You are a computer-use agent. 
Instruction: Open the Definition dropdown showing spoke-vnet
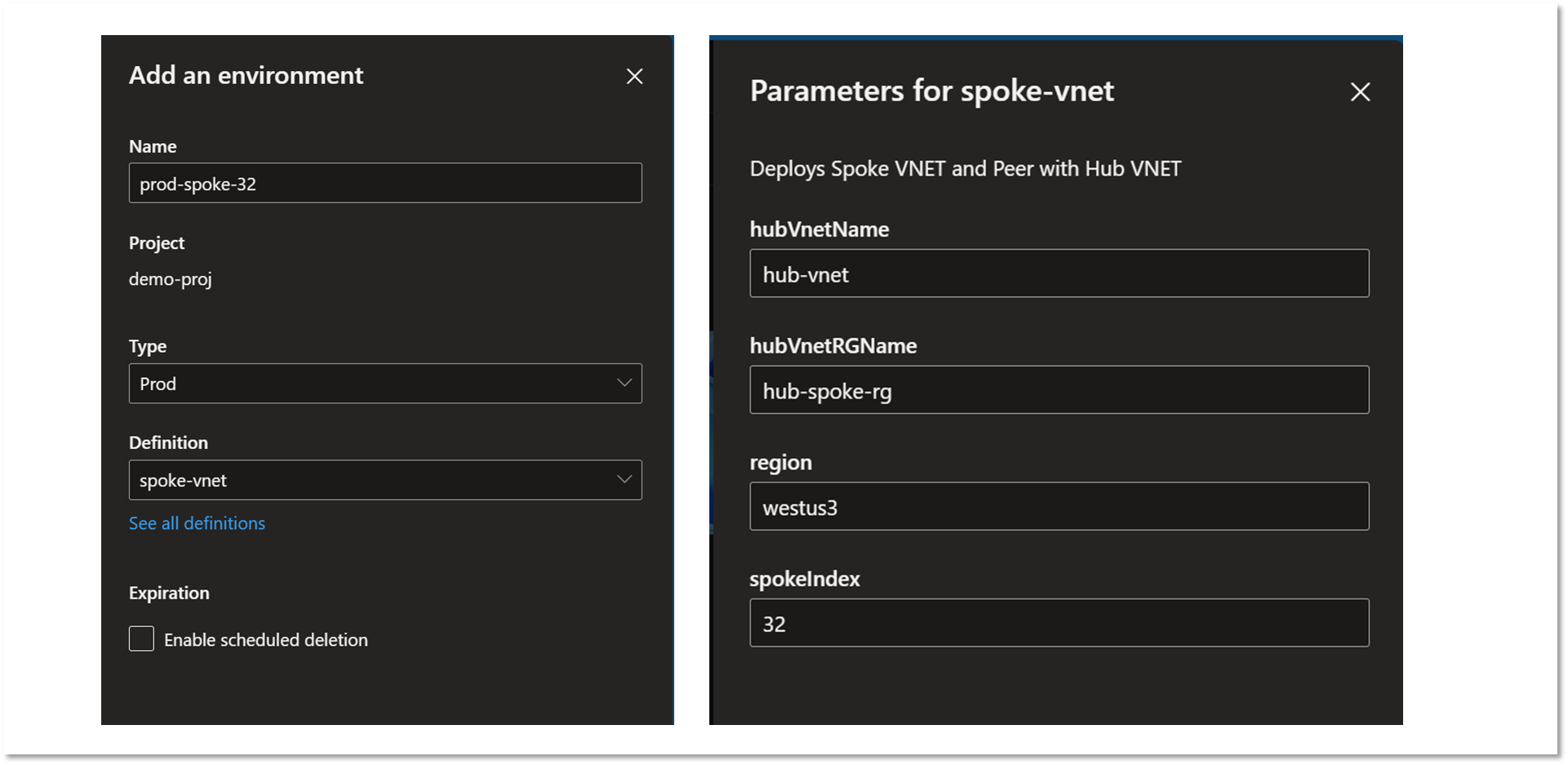(x=385, y=480)
